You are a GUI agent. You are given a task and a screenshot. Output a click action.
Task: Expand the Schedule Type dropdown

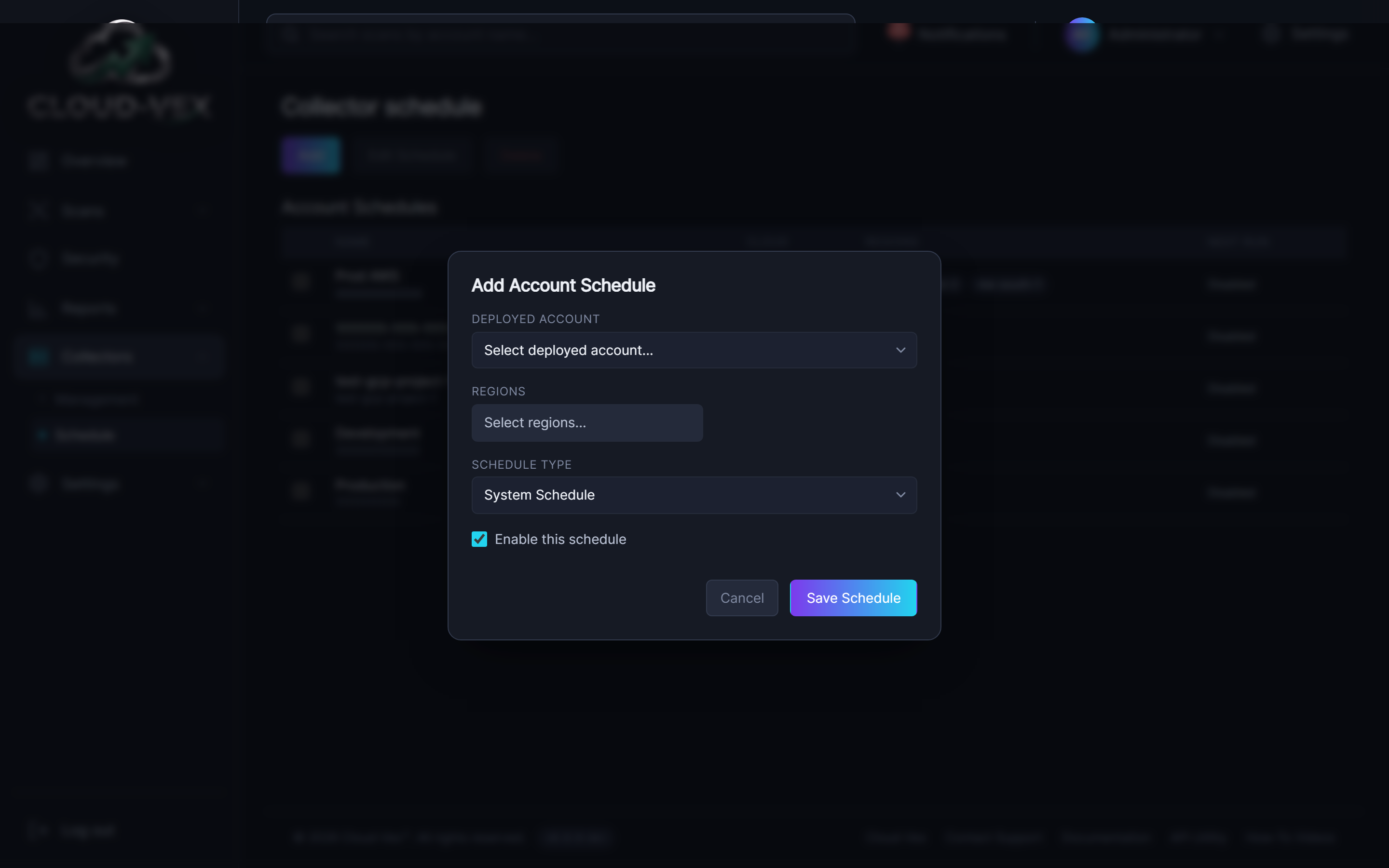pos(694,495)
